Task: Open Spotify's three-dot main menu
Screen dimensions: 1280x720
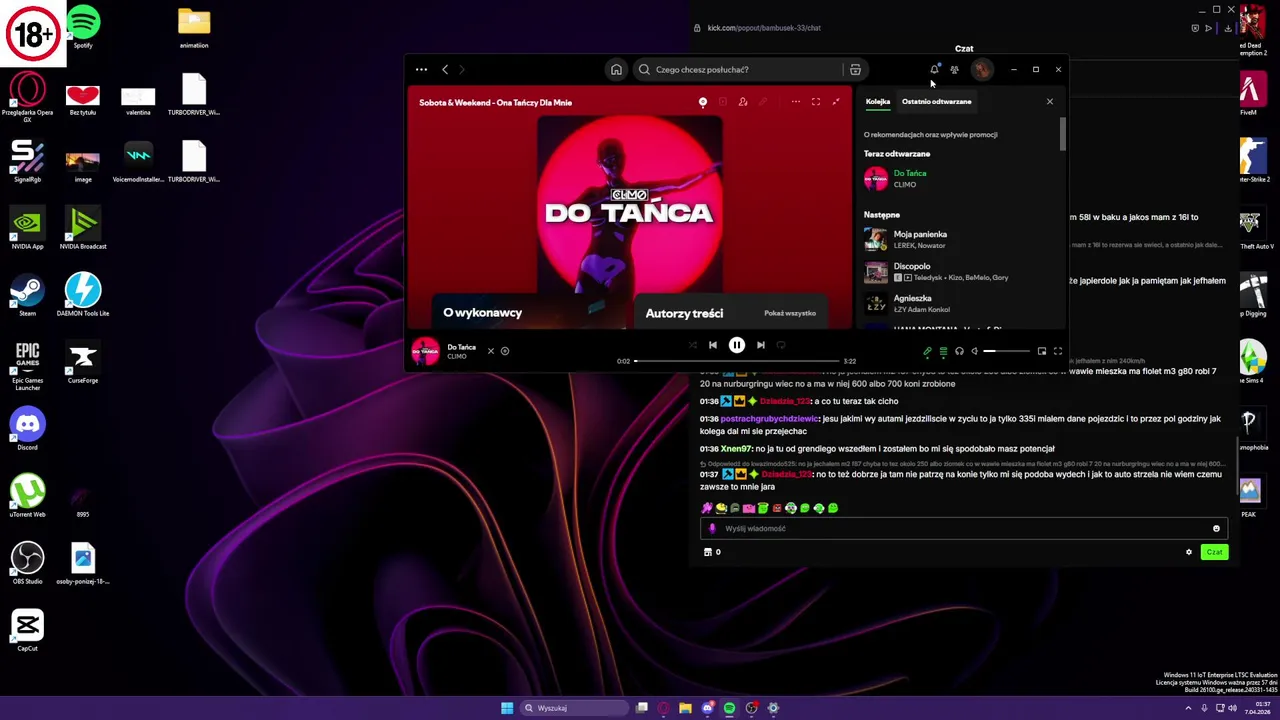Action: coord(421,70)
